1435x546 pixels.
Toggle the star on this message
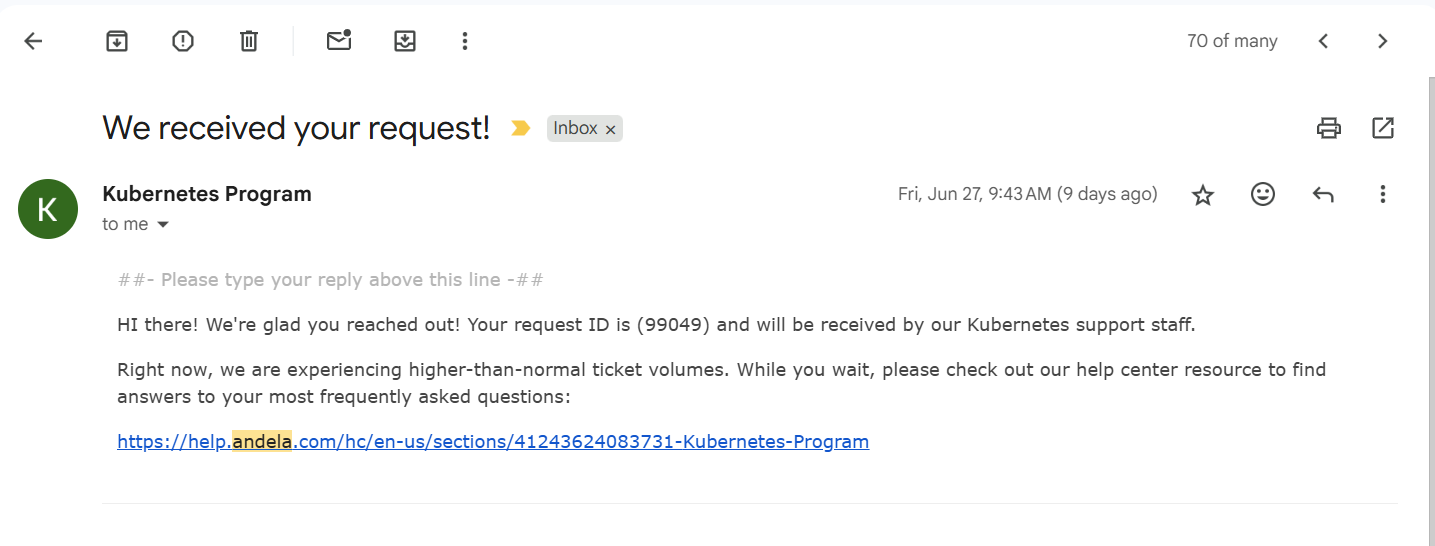[x=1203, y=195]
